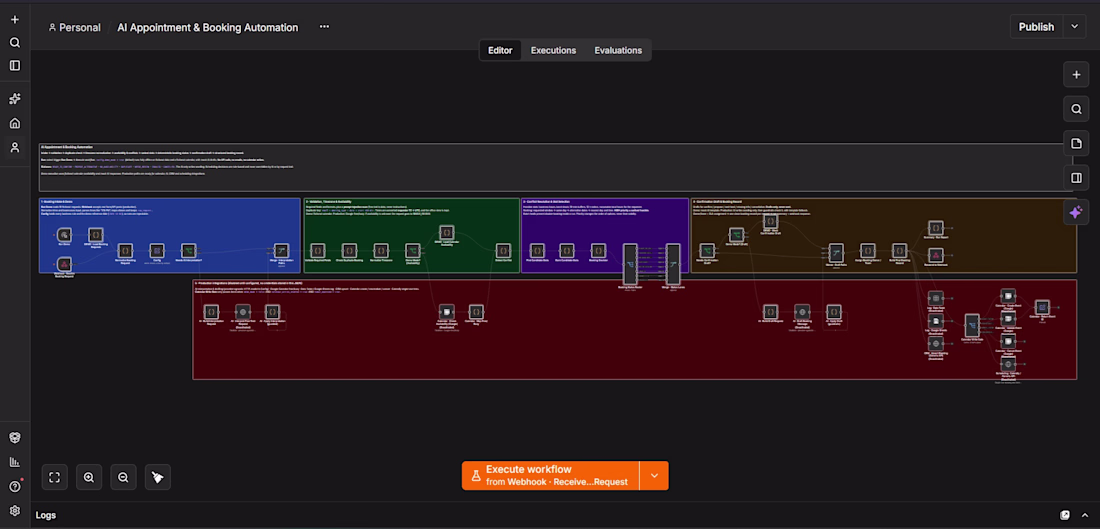This screenshot has height=529, width=1100.
Task: Switch to the Evaluations tab
Action: click(618, 51)
